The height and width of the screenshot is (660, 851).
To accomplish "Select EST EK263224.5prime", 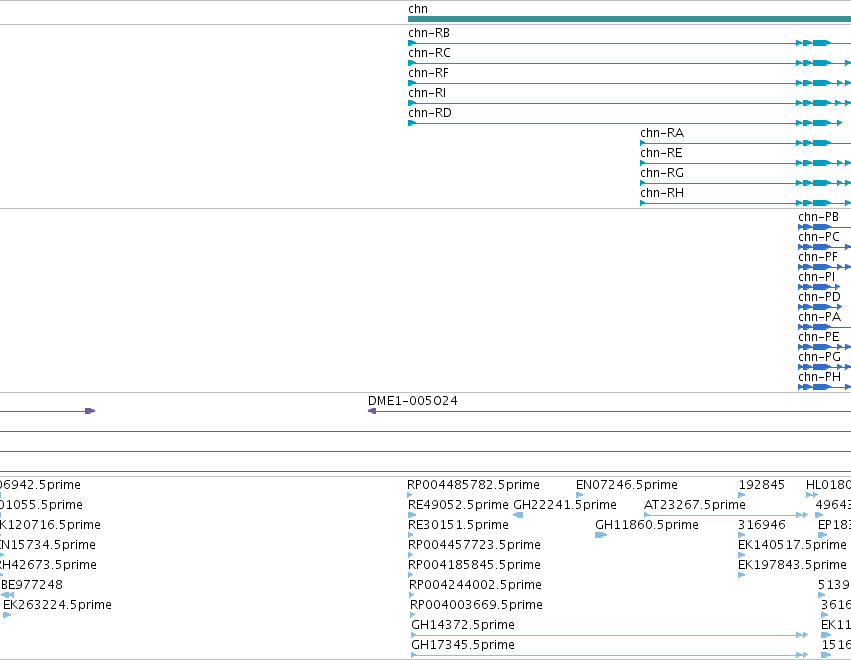I will pyautogui.click(x=57, y=605).
